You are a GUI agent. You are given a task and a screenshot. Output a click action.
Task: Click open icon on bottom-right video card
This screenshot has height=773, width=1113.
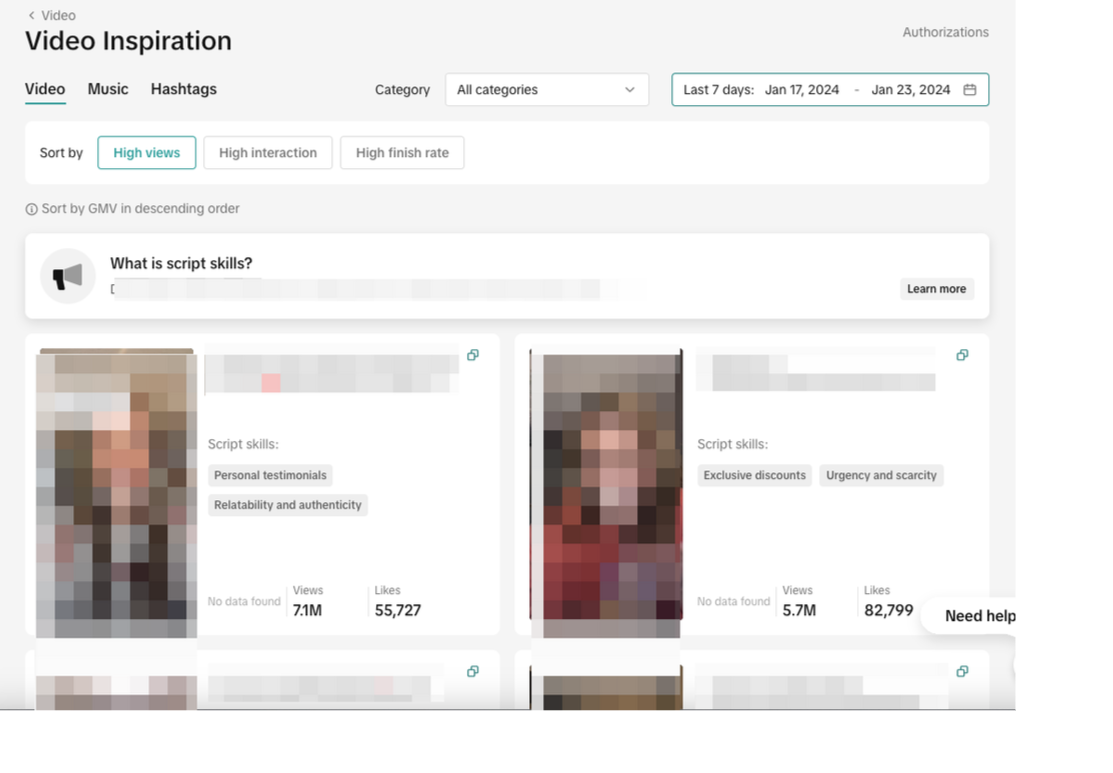click(962, 671)
